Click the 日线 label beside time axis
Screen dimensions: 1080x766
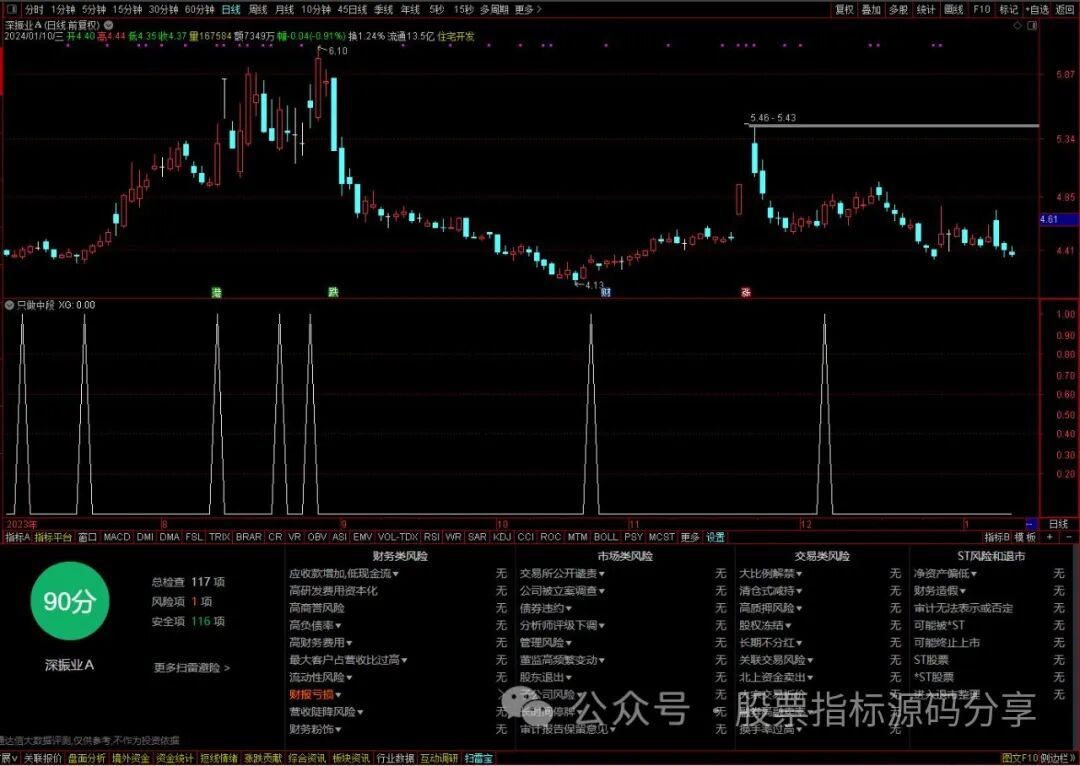click(x=1057, y=524)
